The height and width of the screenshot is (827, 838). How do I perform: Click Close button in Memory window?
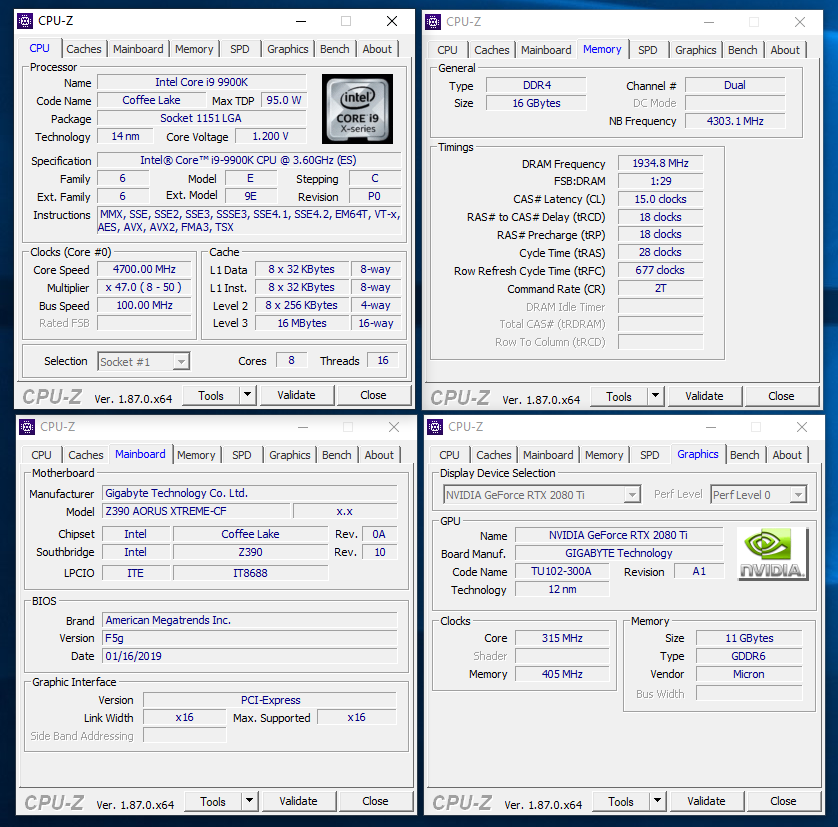pos(781,396)
